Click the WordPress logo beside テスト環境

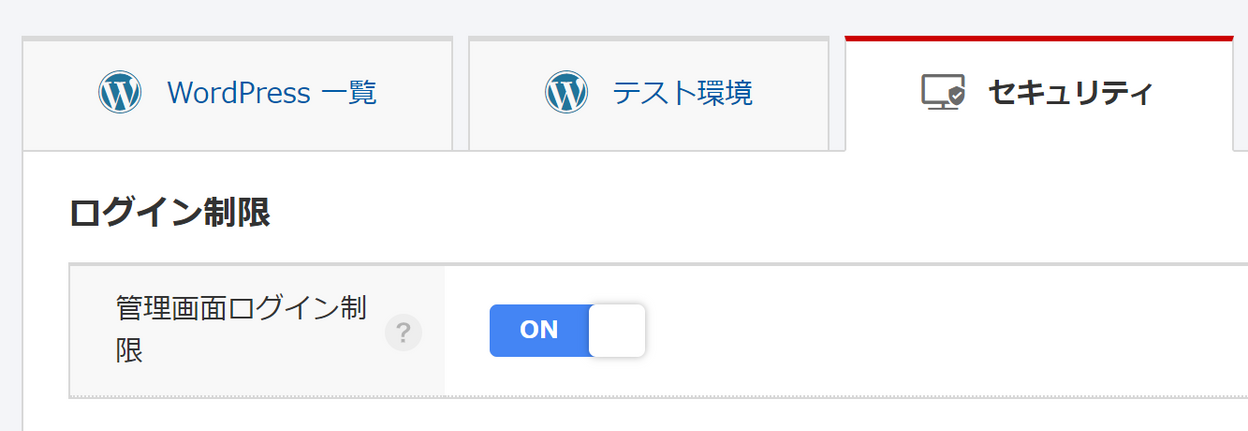[x=566, y=93]
